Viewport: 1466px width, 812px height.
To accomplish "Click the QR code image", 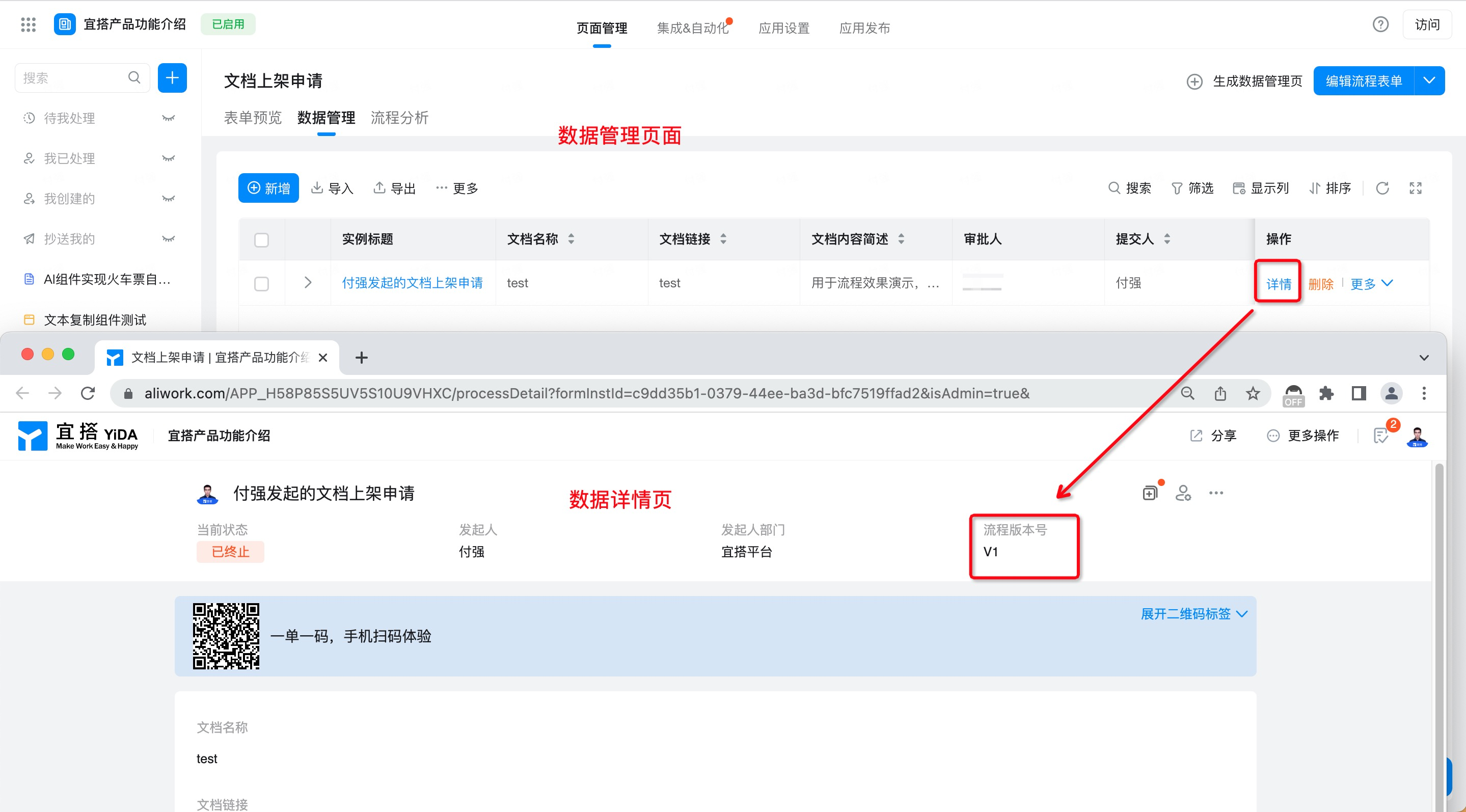I will tap(226, 636).
